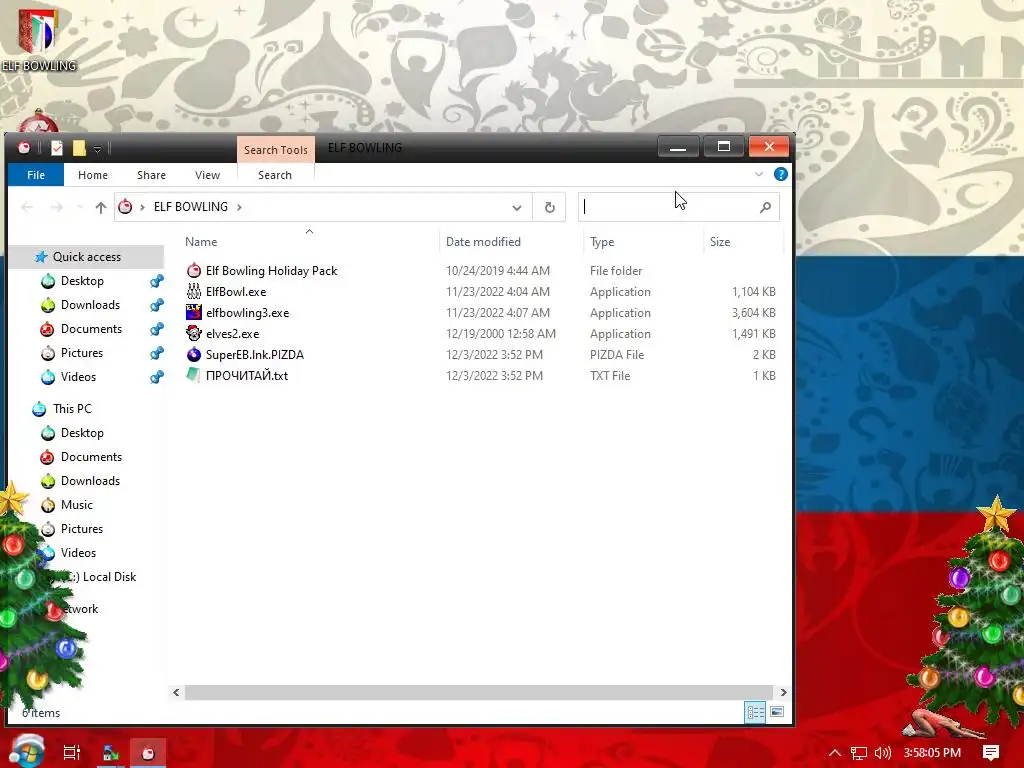Open the address bar history dropdown
Screen dimensions: 1024x768
click(x=517, y=208)
